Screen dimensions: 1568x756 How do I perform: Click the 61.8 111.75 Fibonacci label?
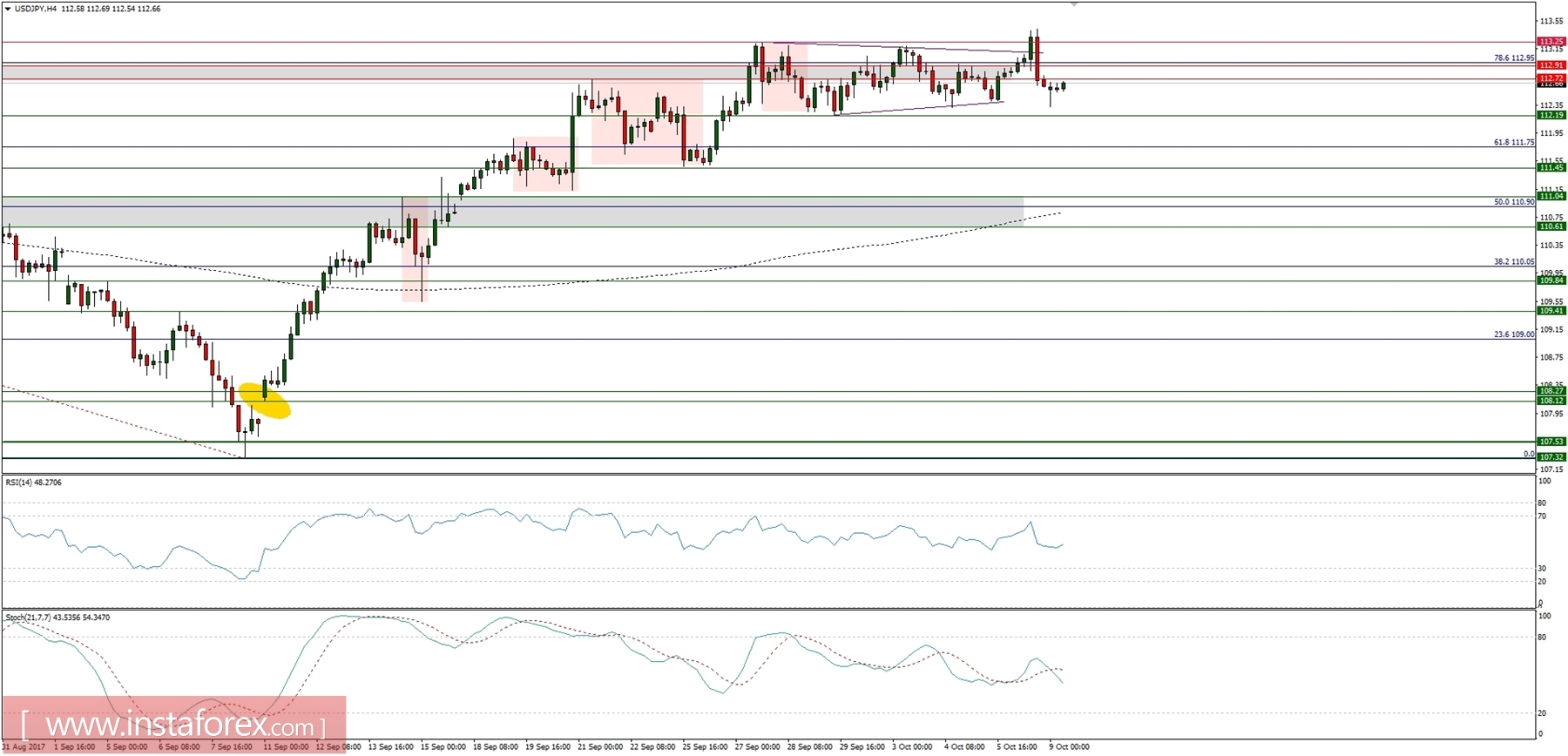1514,142
